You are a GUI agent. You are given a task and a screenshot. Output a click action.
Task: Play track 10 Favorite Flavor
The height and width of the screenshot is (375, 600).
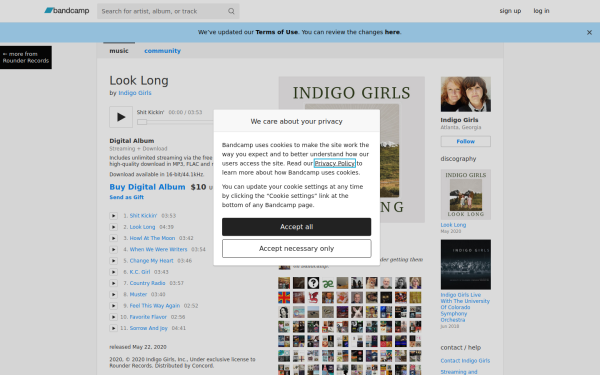pyautogui.click(x=114, y=317)
